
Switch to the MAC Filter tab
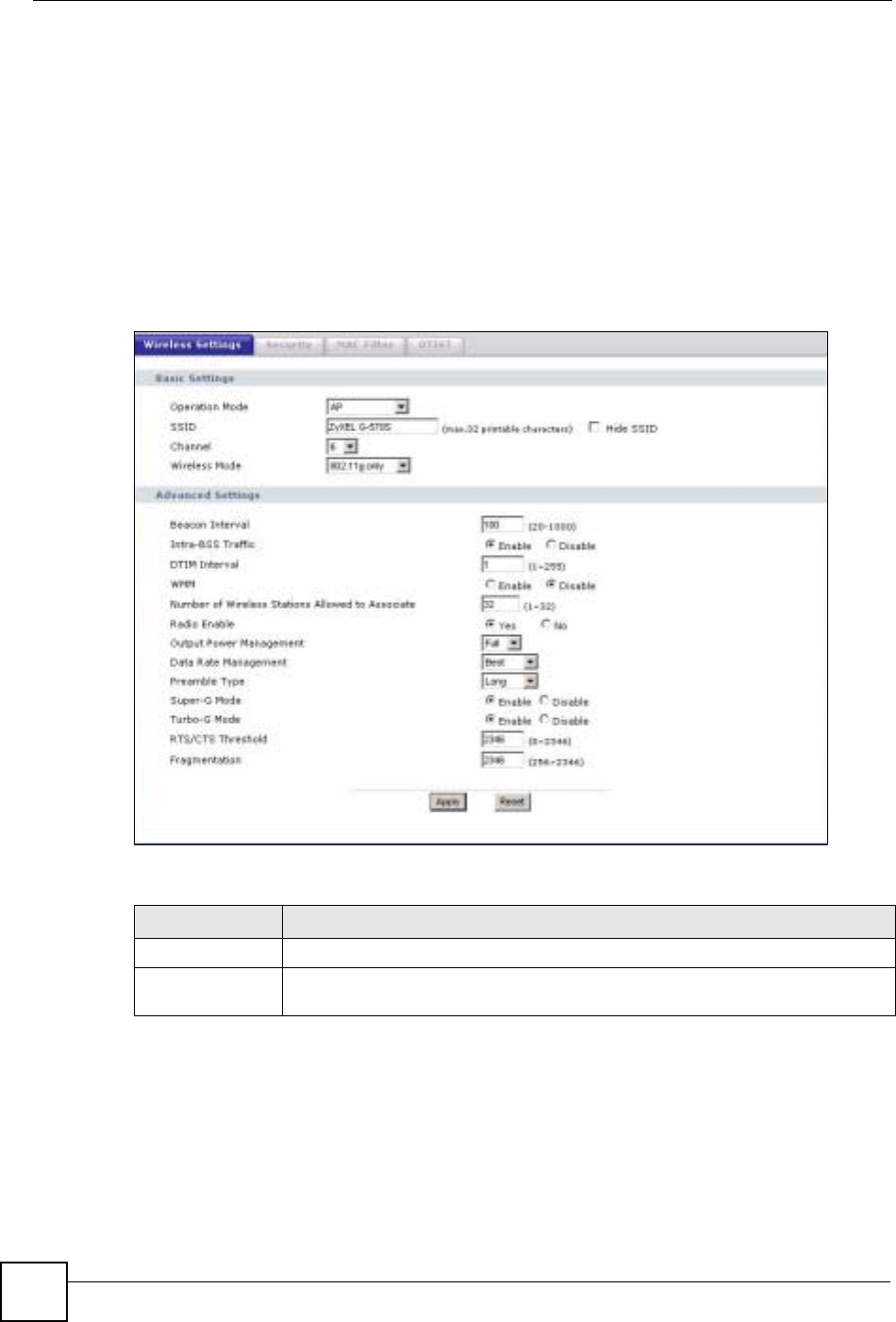(365, 345)
